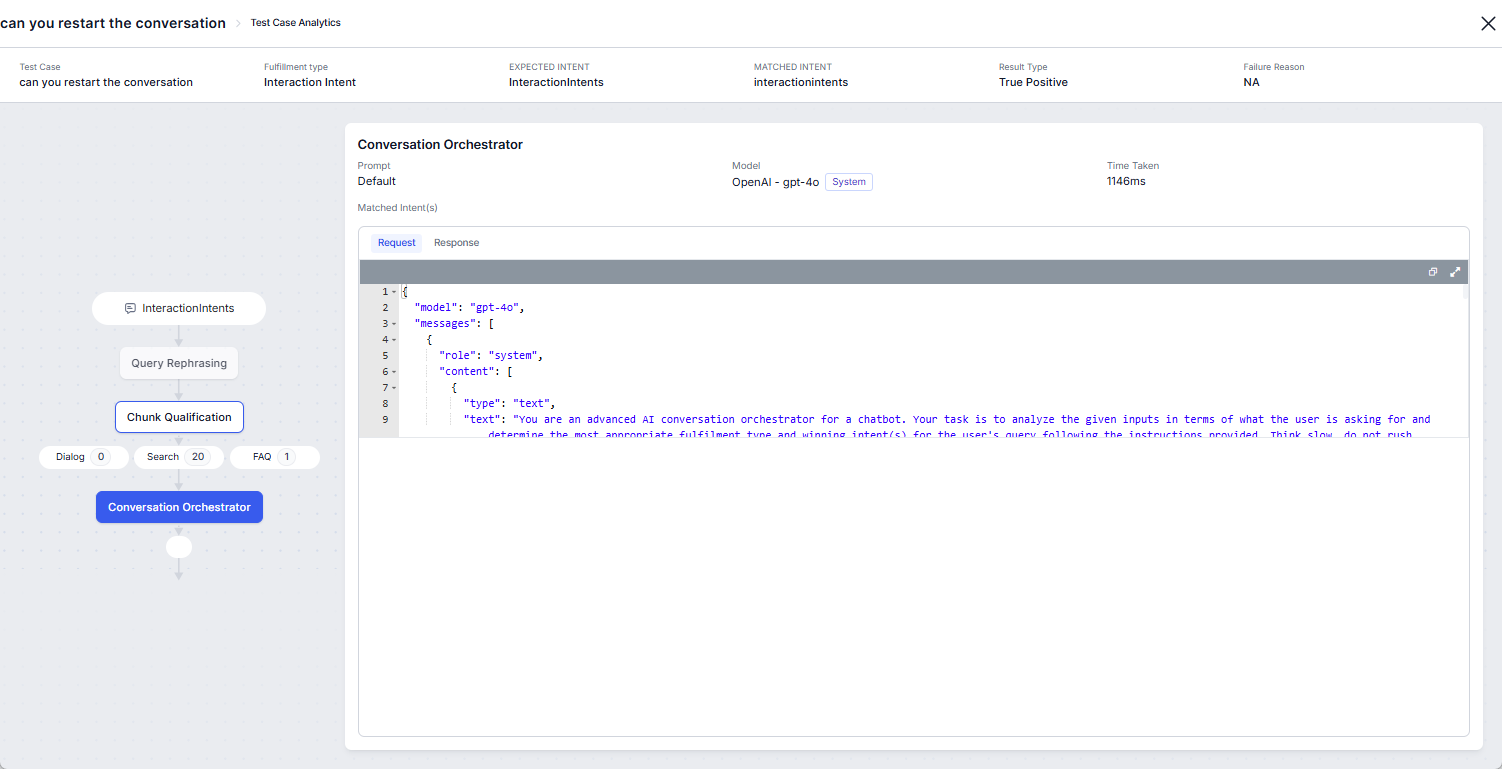Image resolution: width=1502 pixels, height=769 pixels.
Task: Fold the object block at line 4
Action: pyautogui.click(x=395, y=340)
